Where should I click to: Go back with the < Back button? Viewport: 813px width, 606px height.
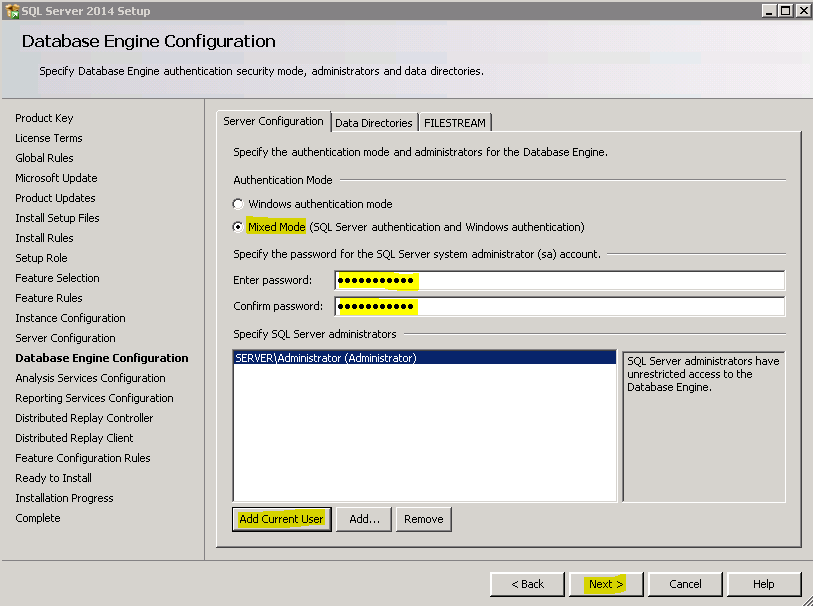click(527, 584)
